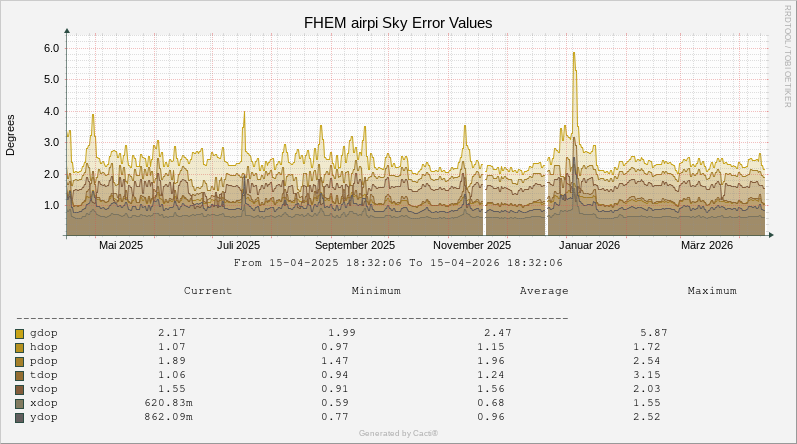
Task: Click the Average column header
Action: tap(544, 291)
